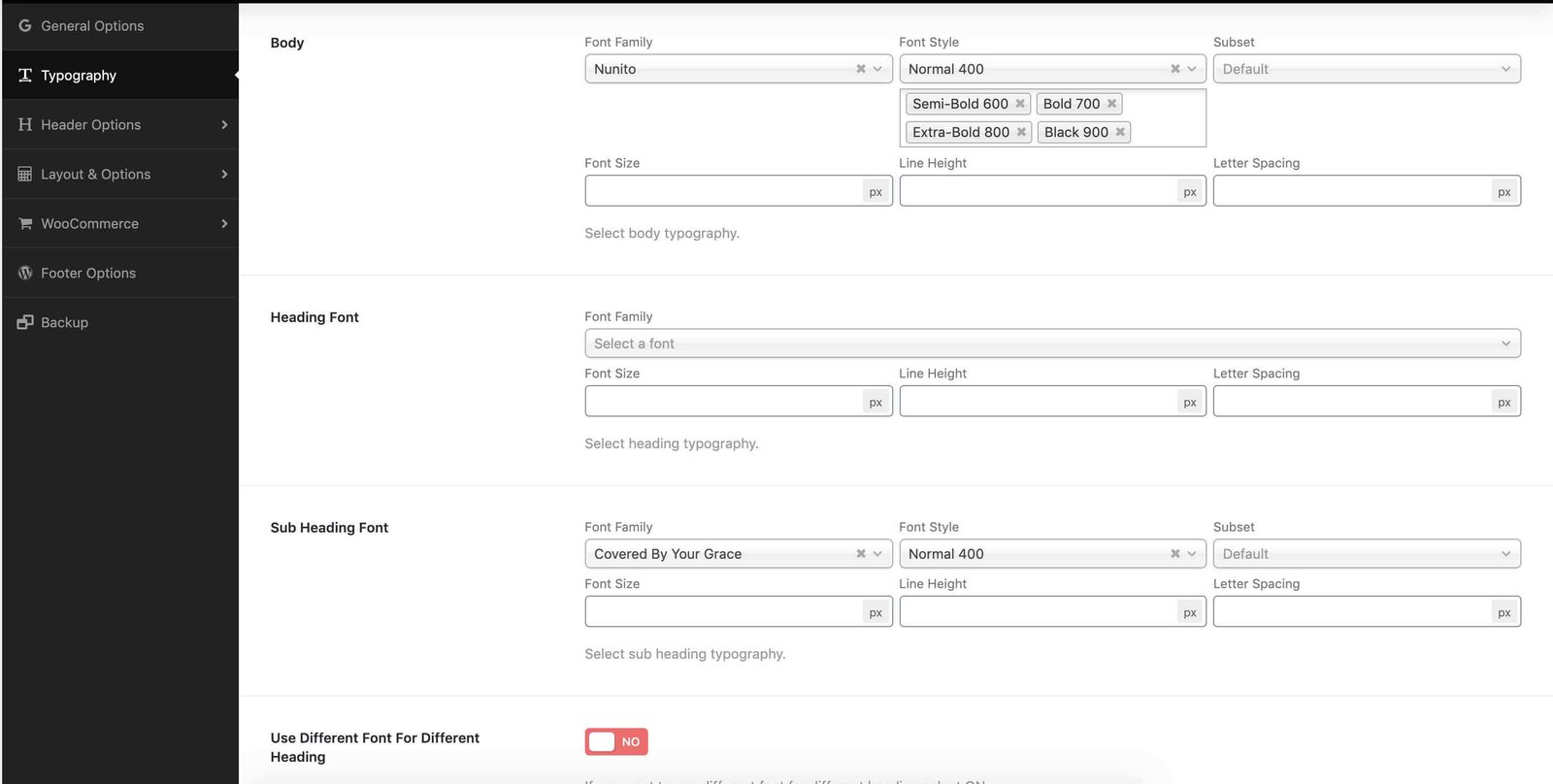Clear Body Normal 400 font style
Viewport: 1553px width, 784px height.
[1175, 69]
